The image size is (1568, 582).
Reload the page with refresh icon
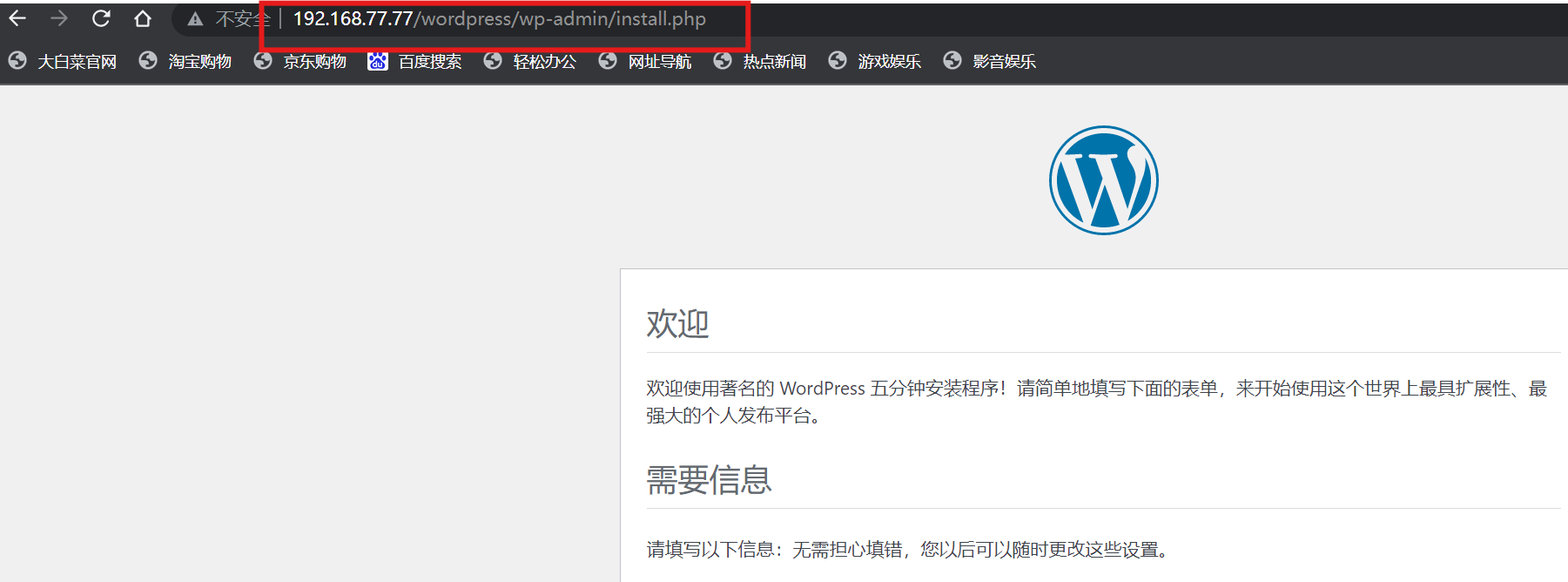pos(101,18)
